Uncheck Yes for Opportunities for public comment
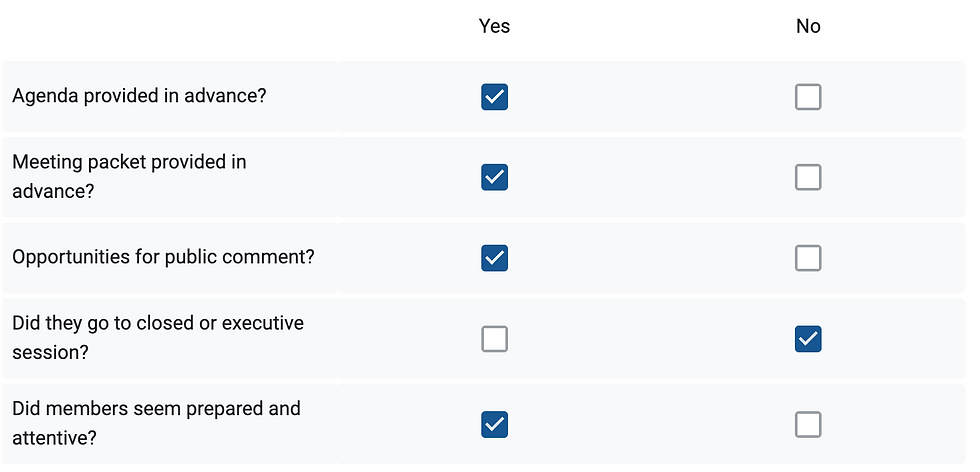Image resolution: width=980 pixels, height=472 pixels. (494, 258)
